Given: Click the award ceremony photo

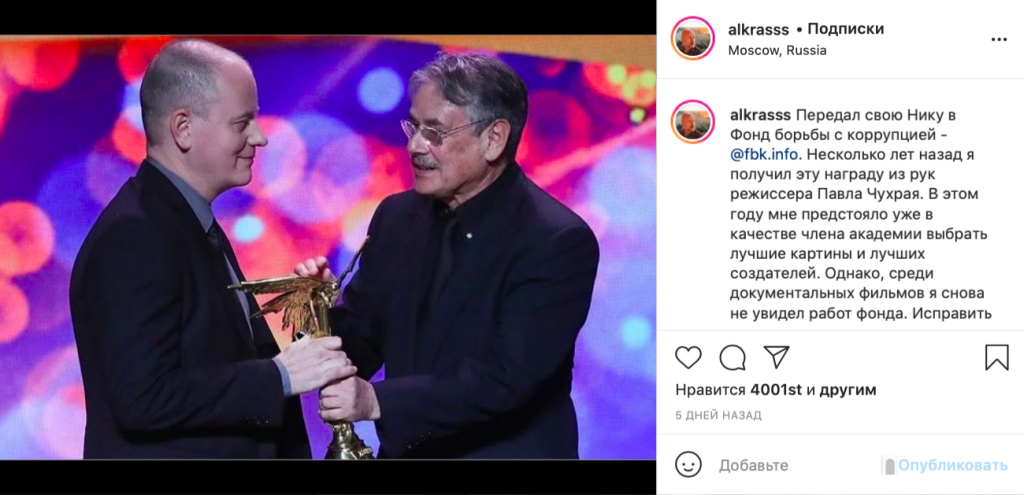Looking at the screenshot, I should click(x=328, y=248).
